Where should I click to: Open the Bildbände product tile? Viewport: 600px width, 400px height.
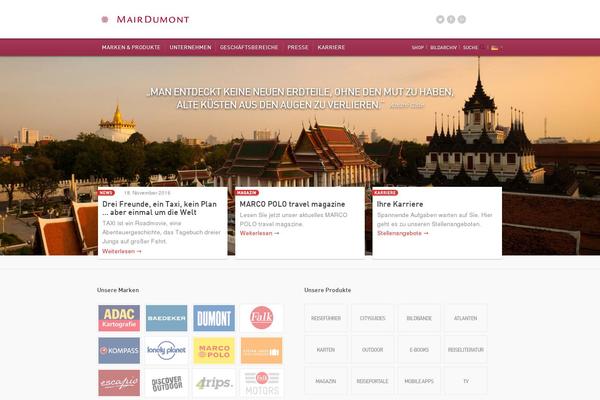tap(419, 318)
